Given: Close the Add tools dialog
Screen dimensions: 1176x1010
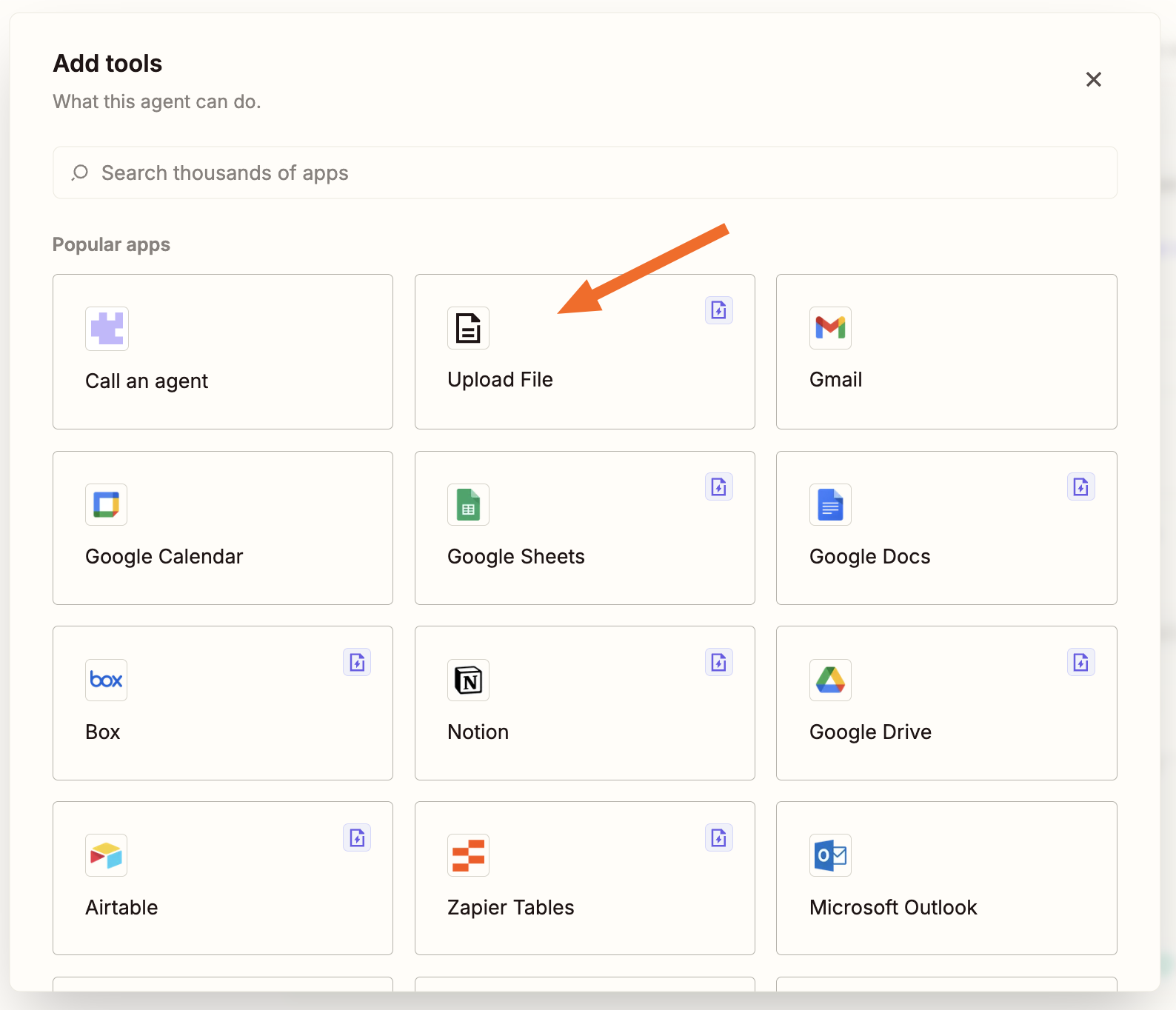Looking at the screenshot, I should (x=1094, y=79).
